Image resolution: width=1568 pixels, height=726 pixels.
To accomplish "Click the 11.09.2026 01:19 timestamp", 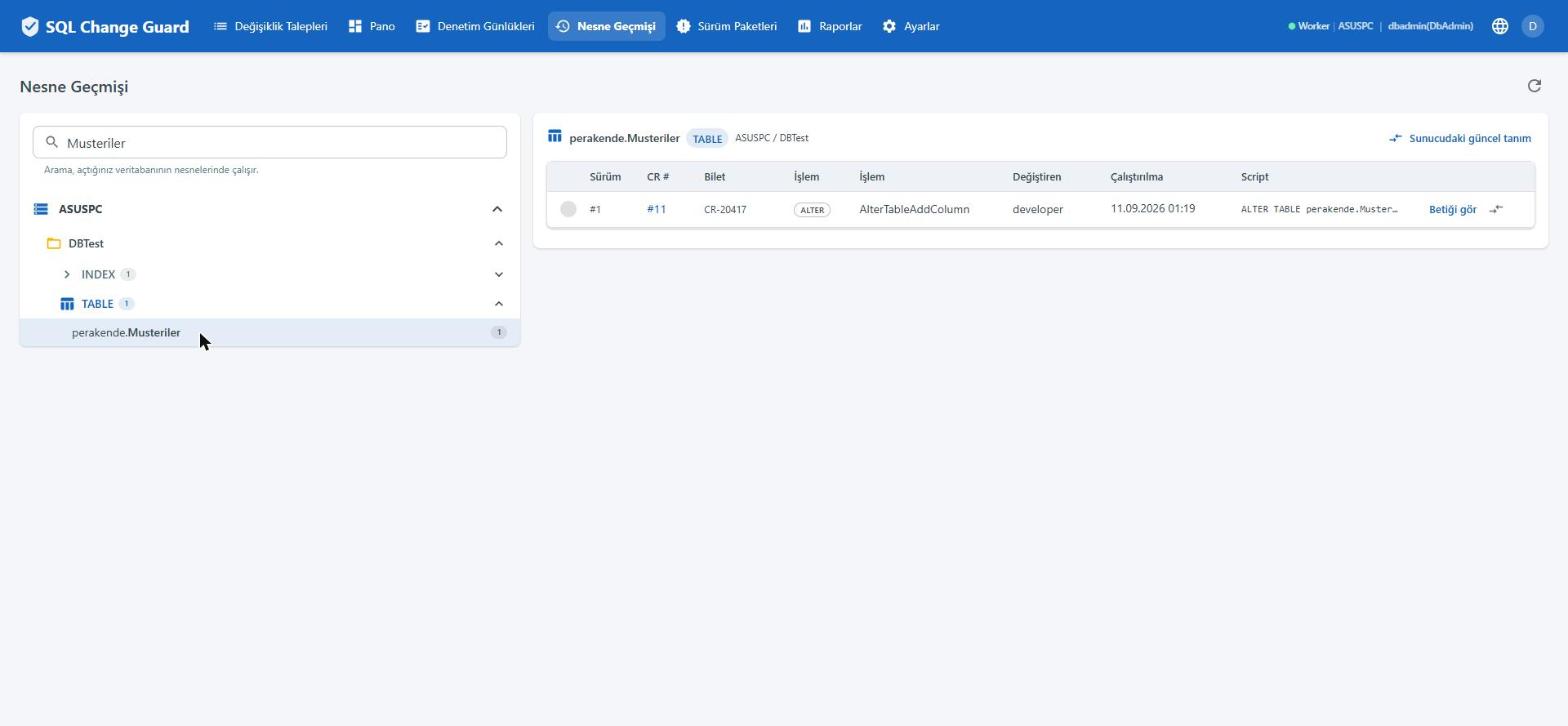I will (x=1152, y=208).
